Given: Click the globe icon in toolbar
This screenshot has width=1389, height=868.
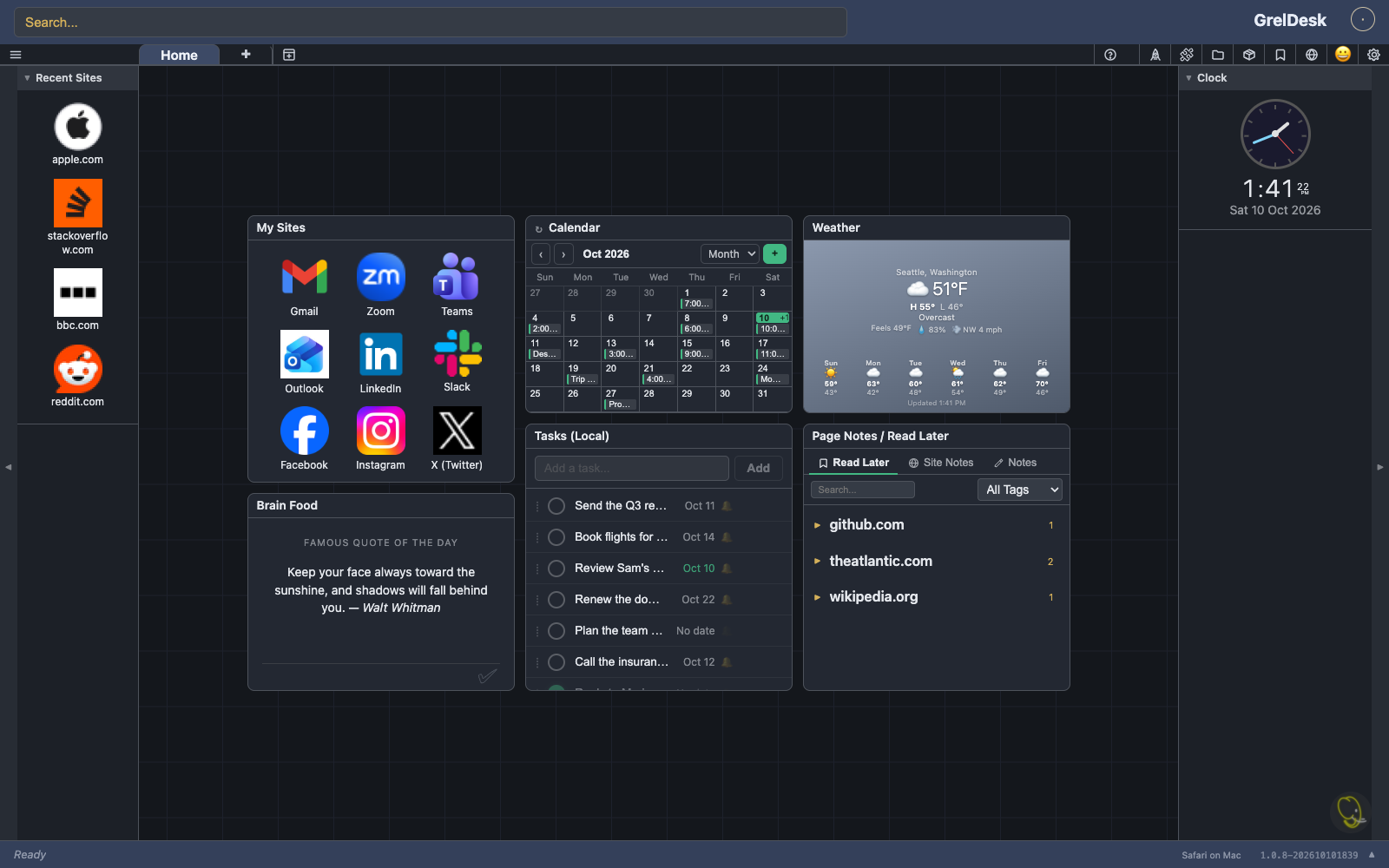Looking at the screenshot, I should click(1312, 55).
